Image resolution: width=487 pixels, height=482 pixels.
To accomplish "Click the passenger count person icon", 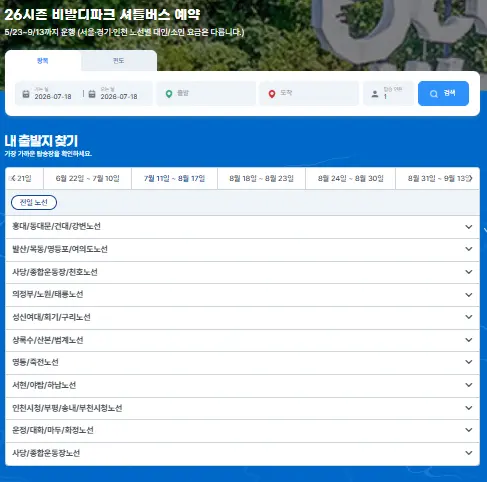I will [x=375, y=94].
